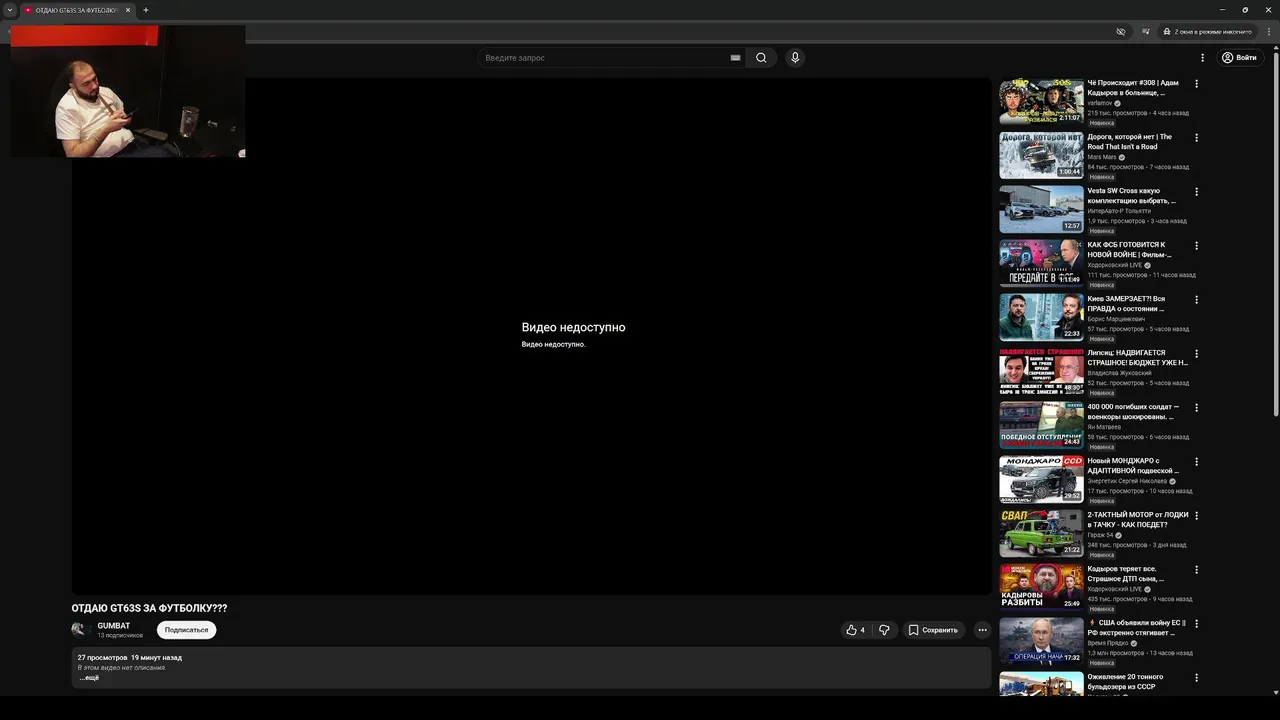The width and height of the screenshot is (1280, 720).
Task: Open 'Оживление 20 тонного бульдозера' title
Action: tap(1126, 682)
